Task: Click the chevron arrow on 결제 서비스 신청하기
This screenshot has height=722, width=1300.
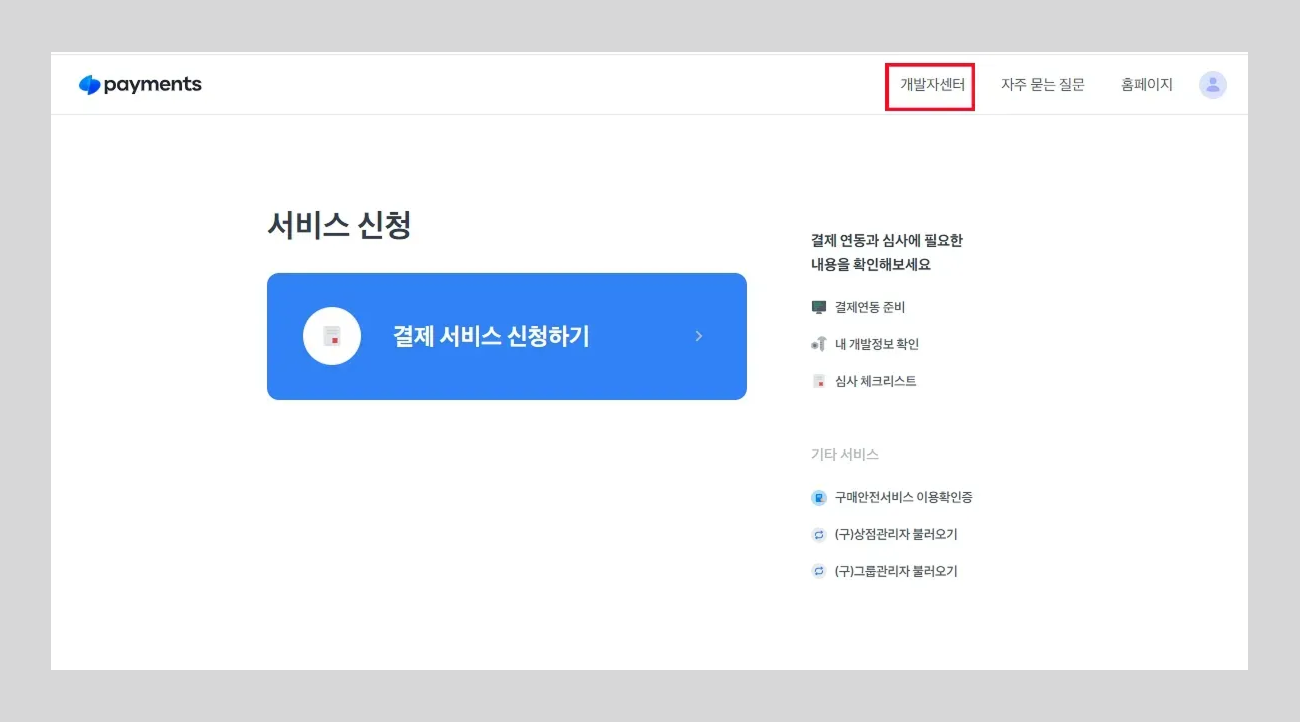Action: click(699, 336)
